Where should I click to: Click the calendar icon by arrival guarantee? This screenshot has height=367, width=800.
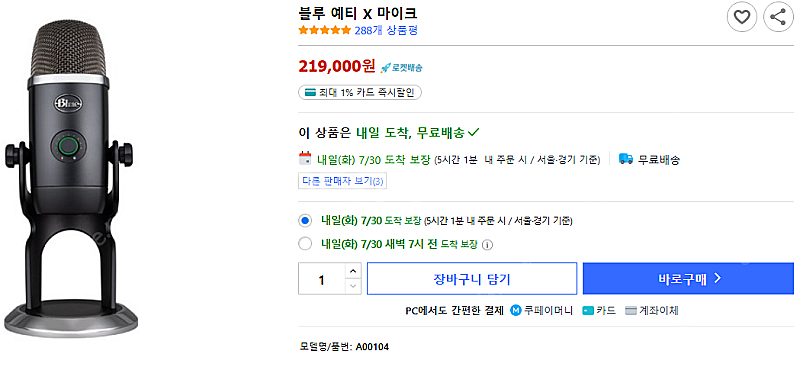305,158
